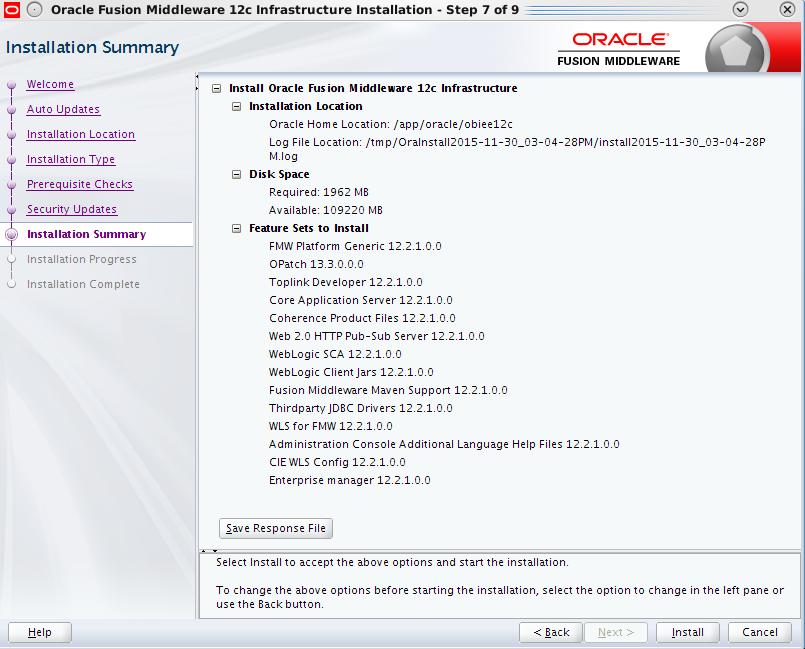Collapse Install Oracle Fusion Middleware 12c Infrastructure node

coord(217,88)
